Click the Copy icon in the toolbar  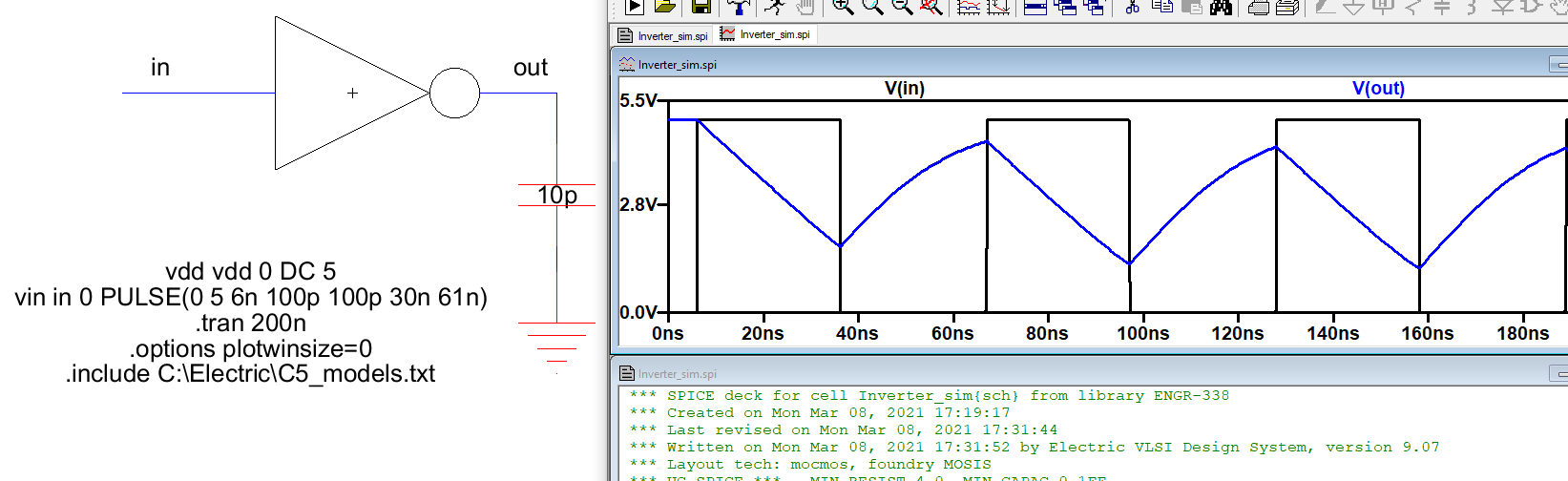1162,8
